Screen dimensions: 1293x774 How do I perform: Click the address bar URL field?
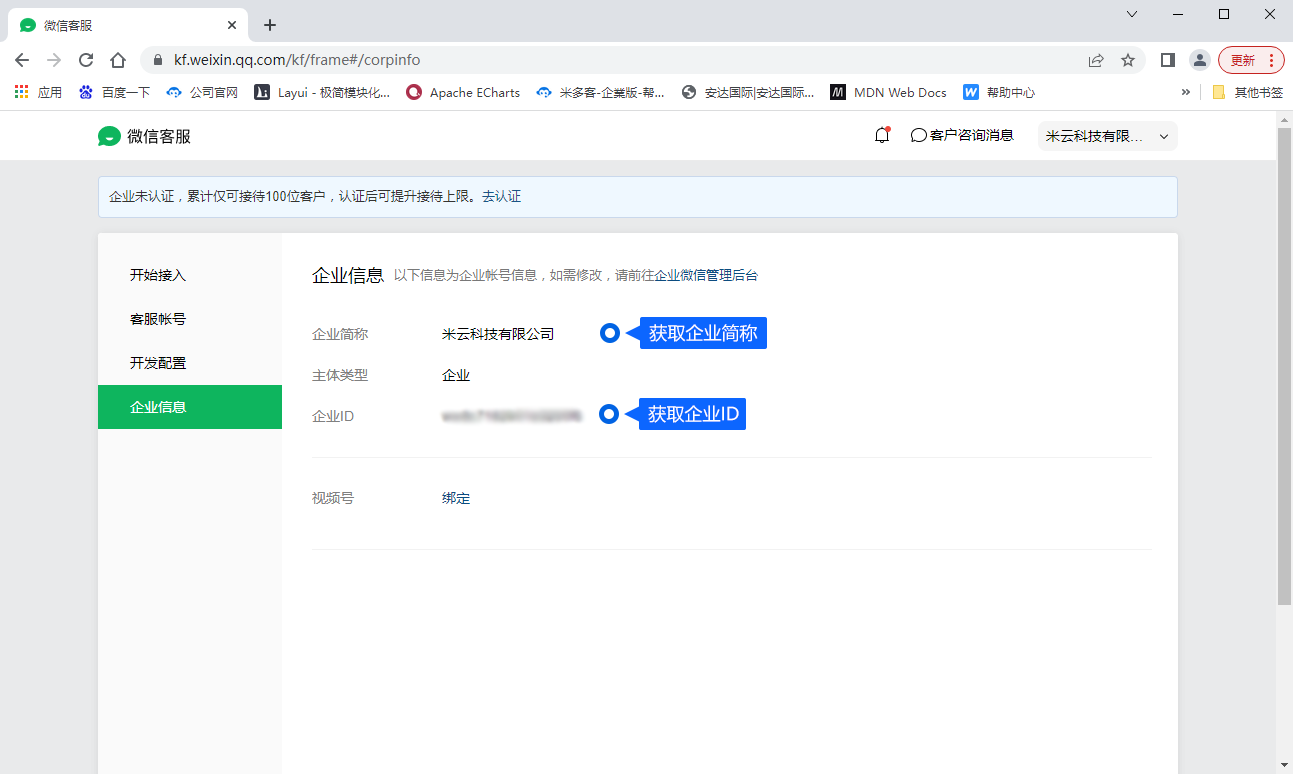point(600,60)
